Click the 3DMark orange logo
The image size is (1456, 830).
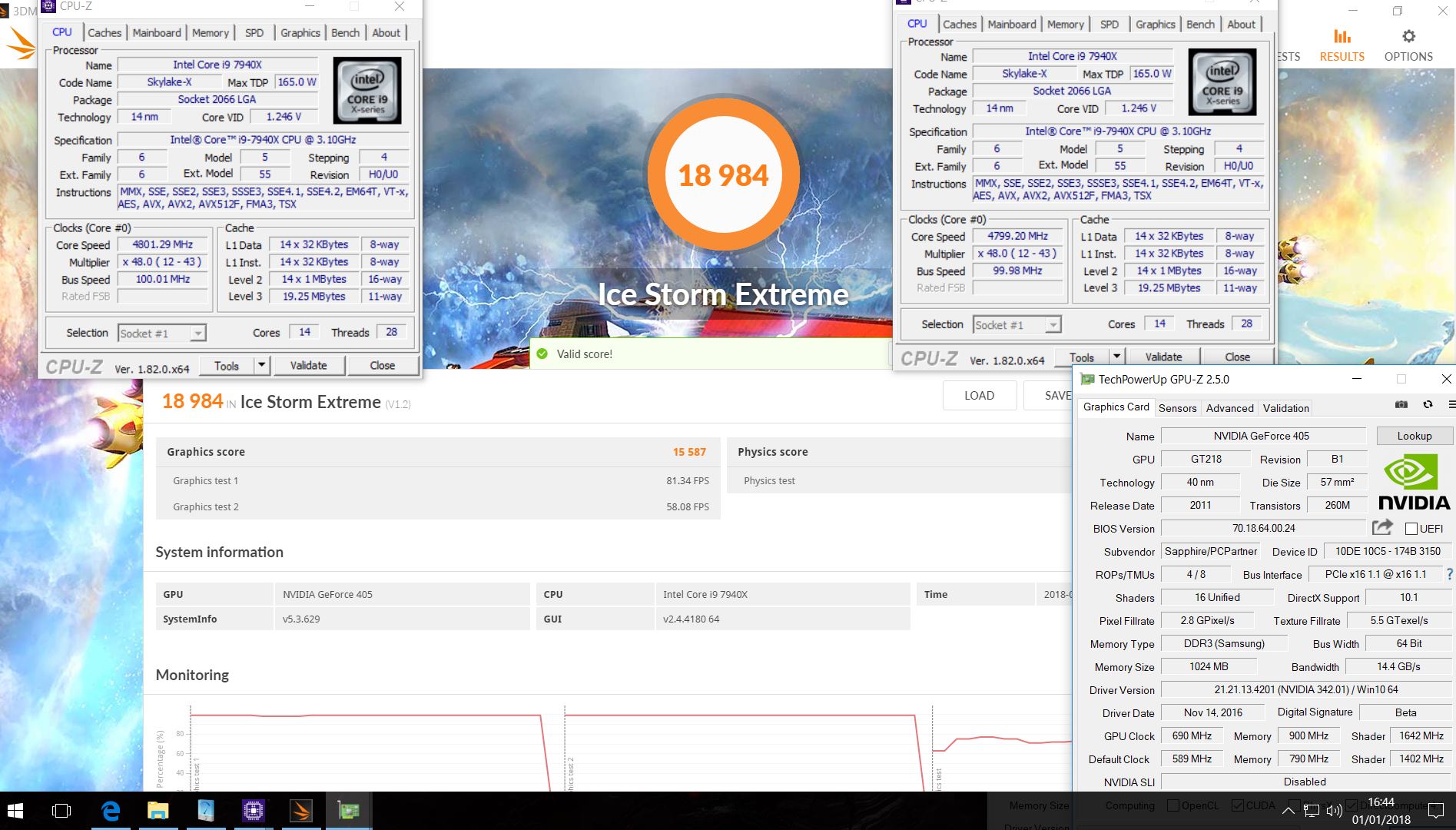[21, 44]
